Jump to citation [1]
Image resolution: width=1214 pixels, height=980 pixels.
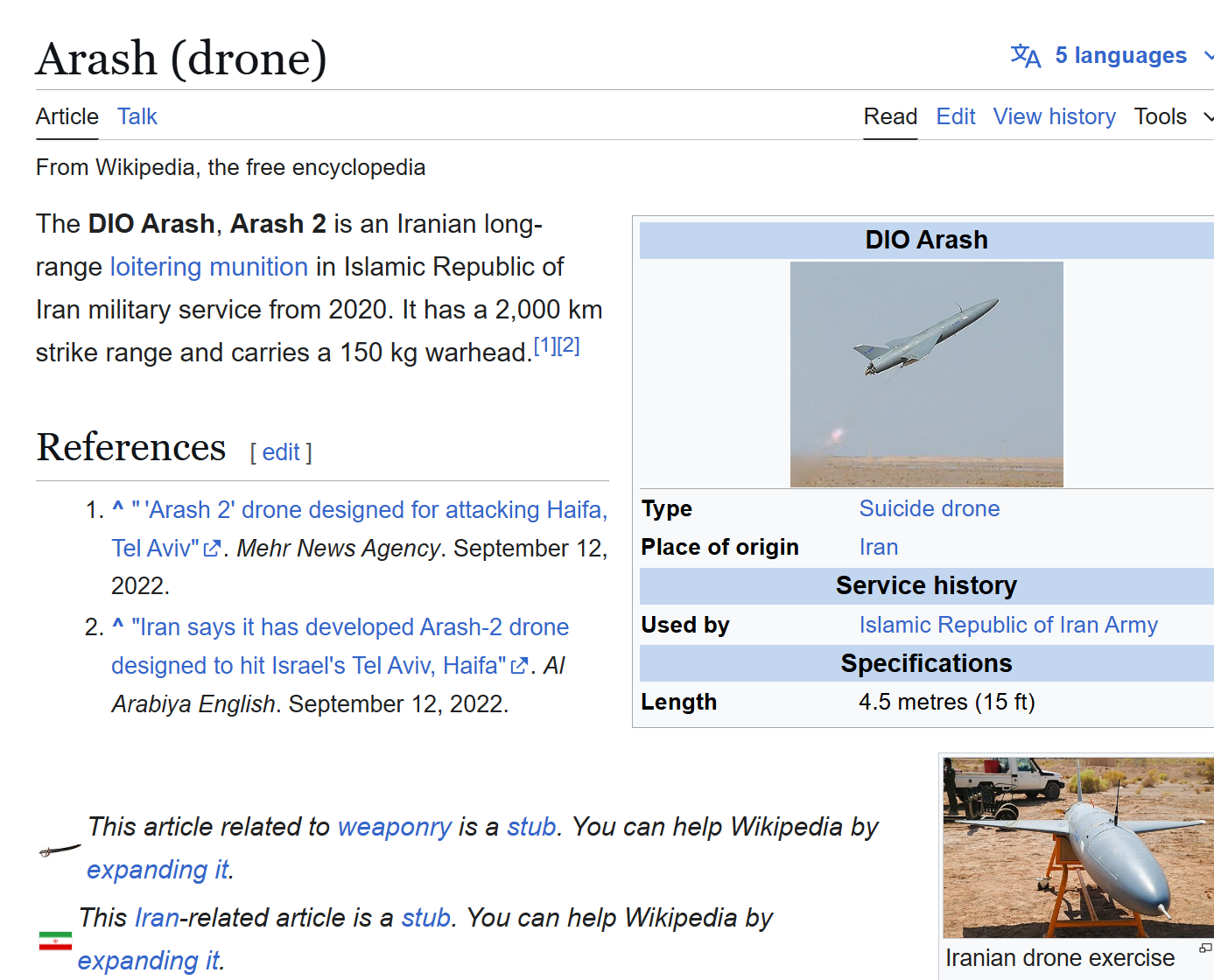[544, 345]
